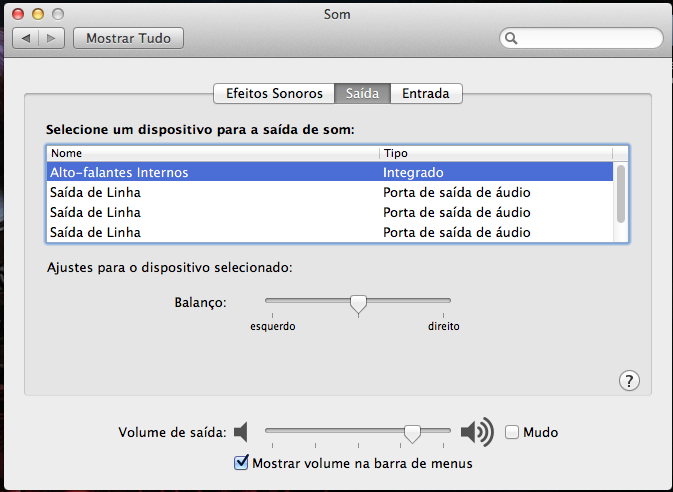Image resolution: width=673 pixels, height=492 pixels.
Task: Click the Volume de saída slider knob
Action: (x=412, y=432)
